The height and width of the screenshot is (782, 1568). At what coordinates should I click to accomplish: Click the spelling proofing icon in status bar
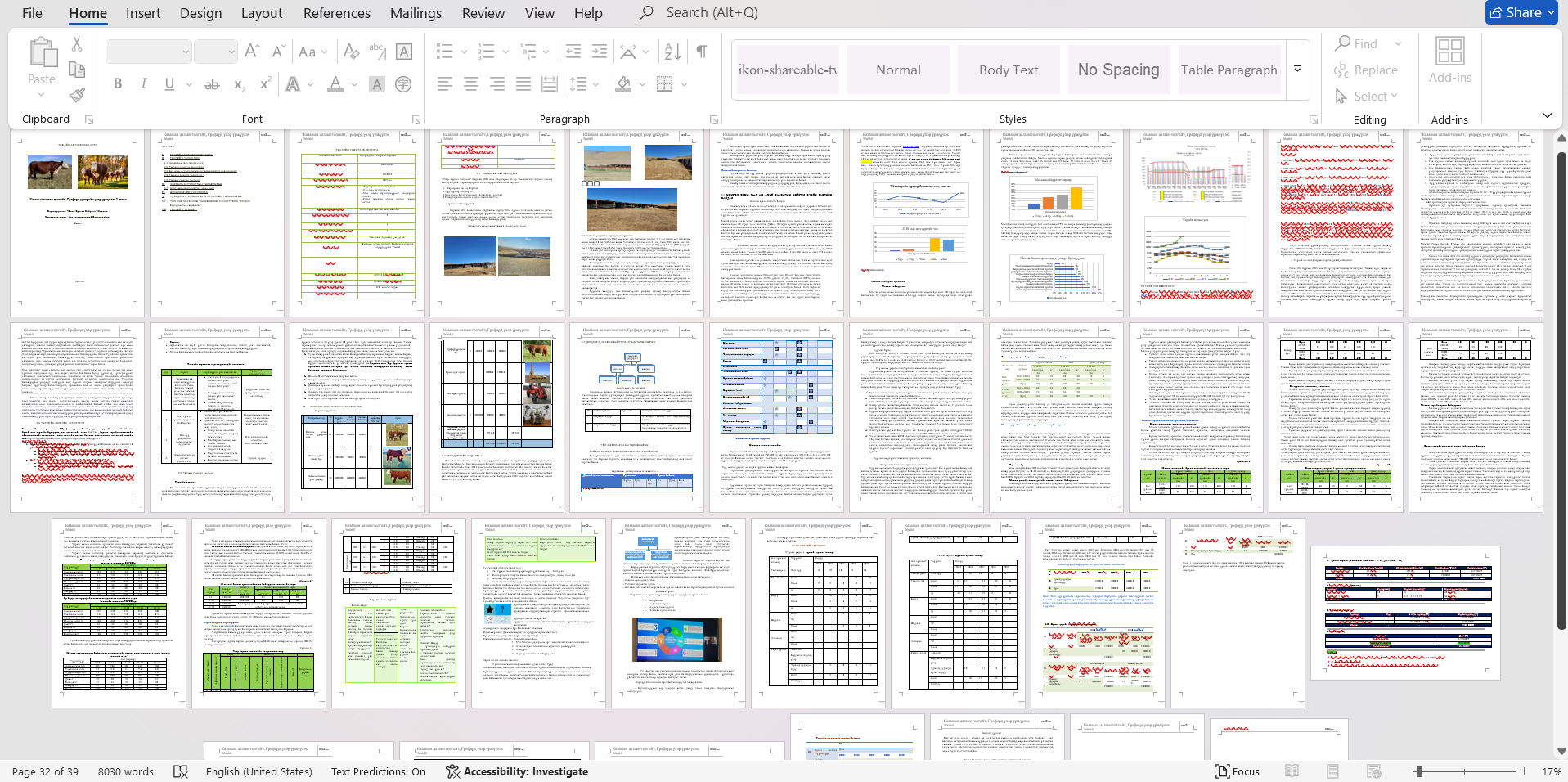point(181,771)
